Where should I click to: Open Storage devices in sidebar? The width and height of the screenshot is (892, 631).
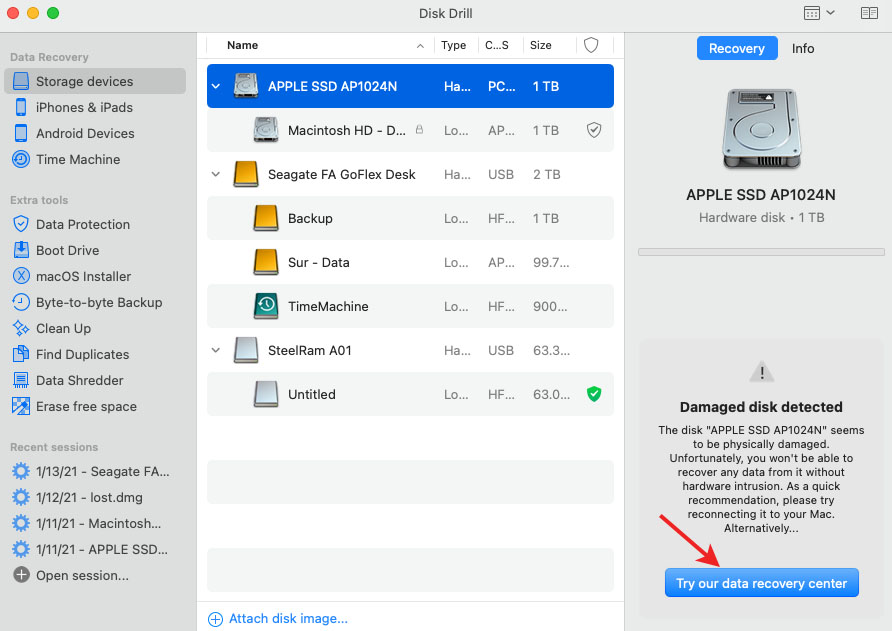94,81
